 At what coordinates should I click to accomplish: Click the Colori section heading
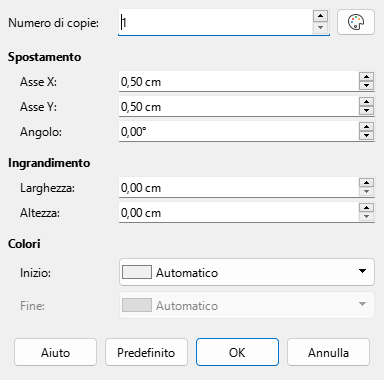pos(24,244)
